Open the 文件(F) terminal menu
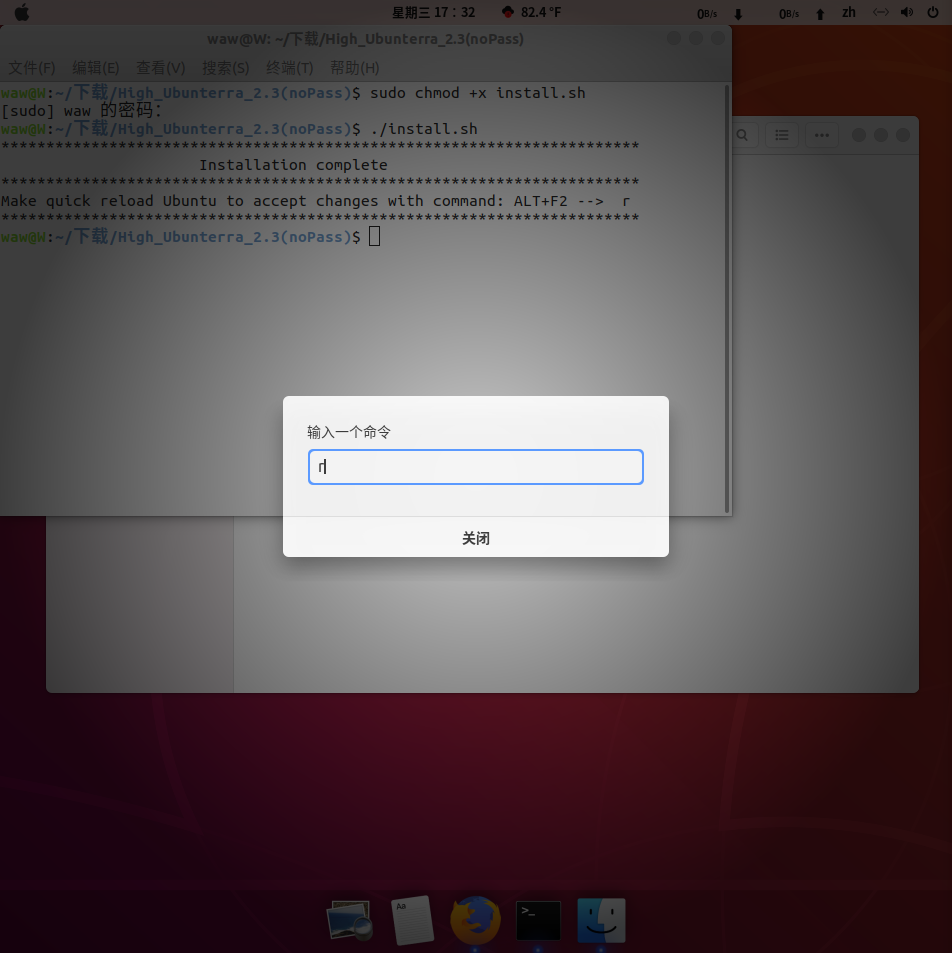This screenshot has height=953, width=952. (x=32, y=68)
